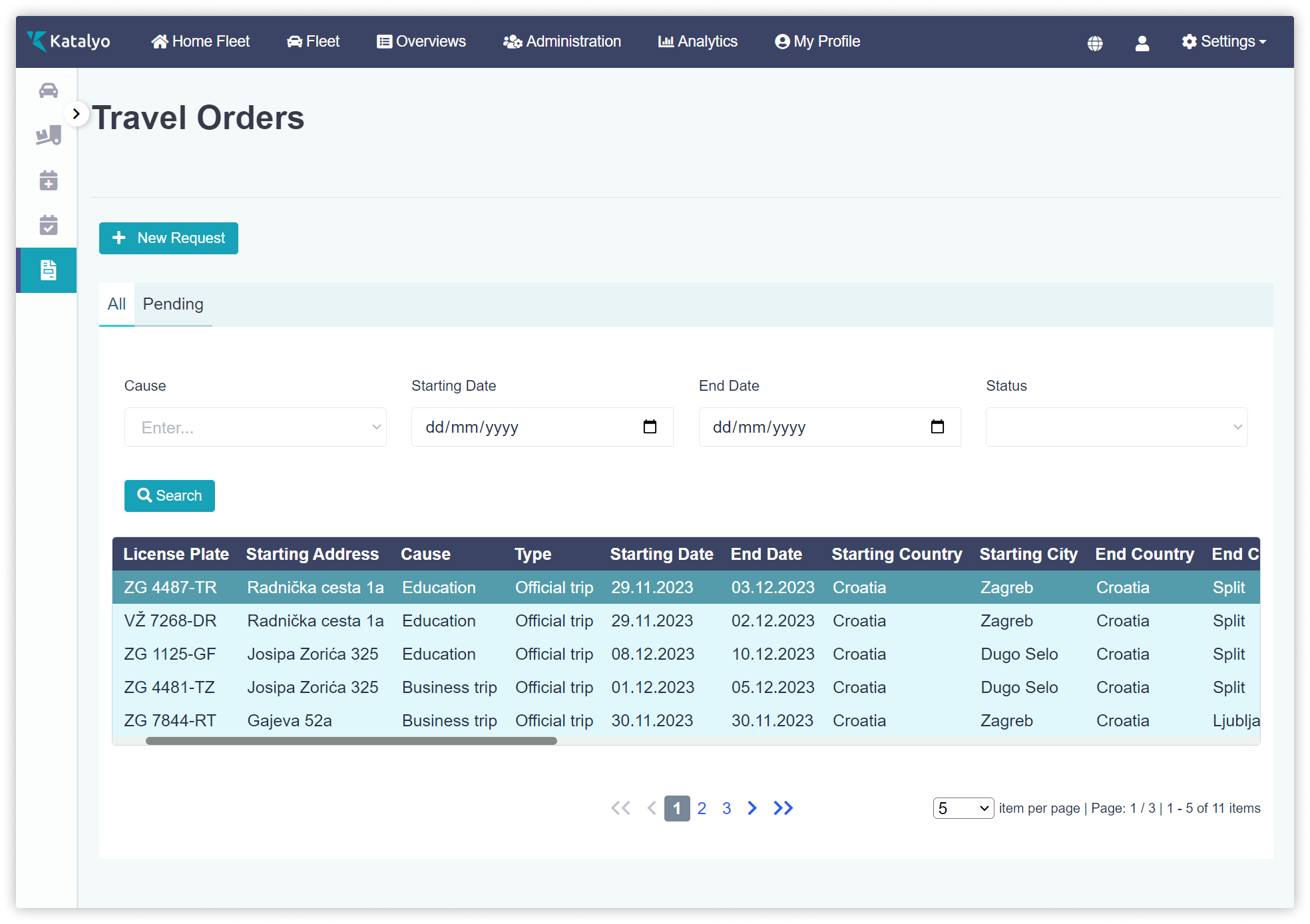This screenshot has width=1310, height=924.
Task: Open the items per page dropdown
Action: (x=963, y=808)
